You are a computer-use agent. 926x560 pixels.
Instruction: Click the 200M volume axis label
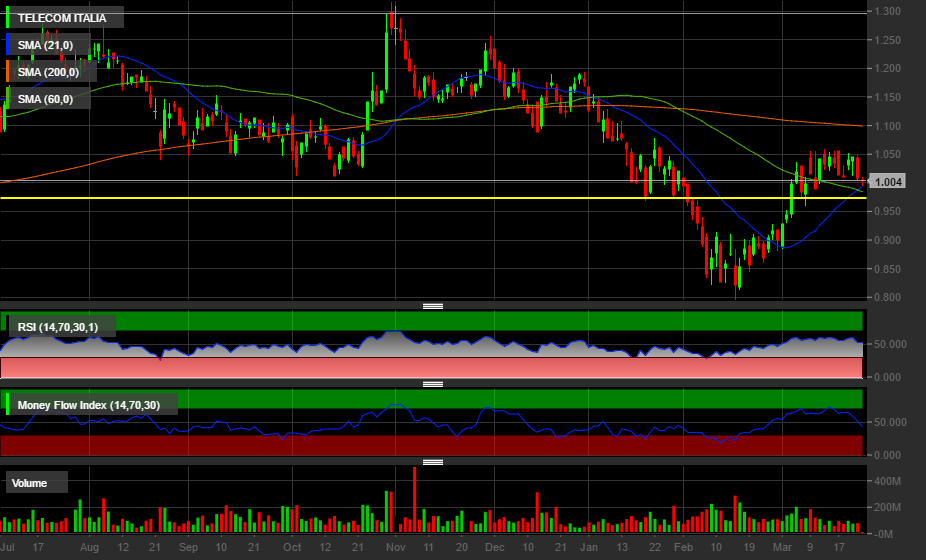point(888,507)
